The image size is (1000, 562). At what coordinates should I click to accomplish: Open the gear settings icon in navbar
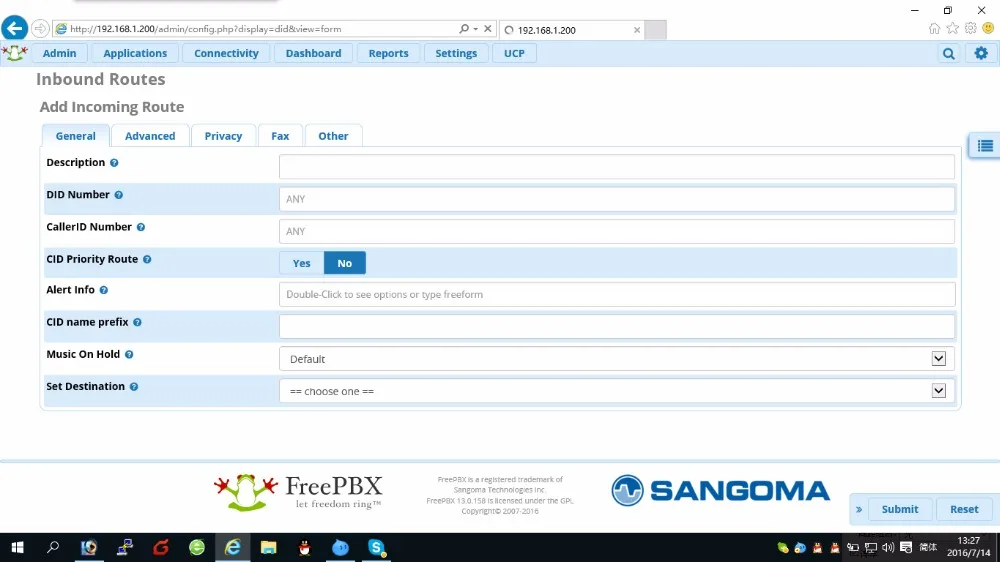pyautogui.click(x=981, y=54)
